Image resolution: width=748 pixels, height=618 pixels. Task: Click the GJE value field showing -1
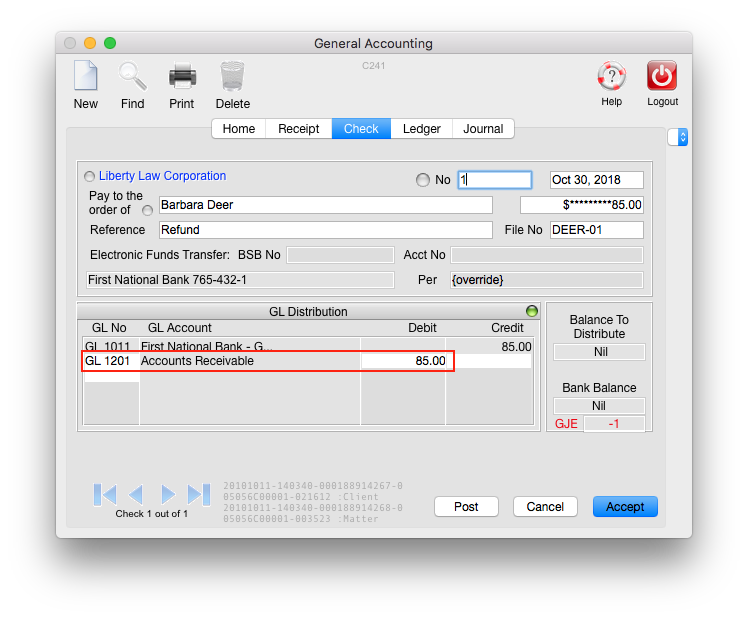pos(614,424)
